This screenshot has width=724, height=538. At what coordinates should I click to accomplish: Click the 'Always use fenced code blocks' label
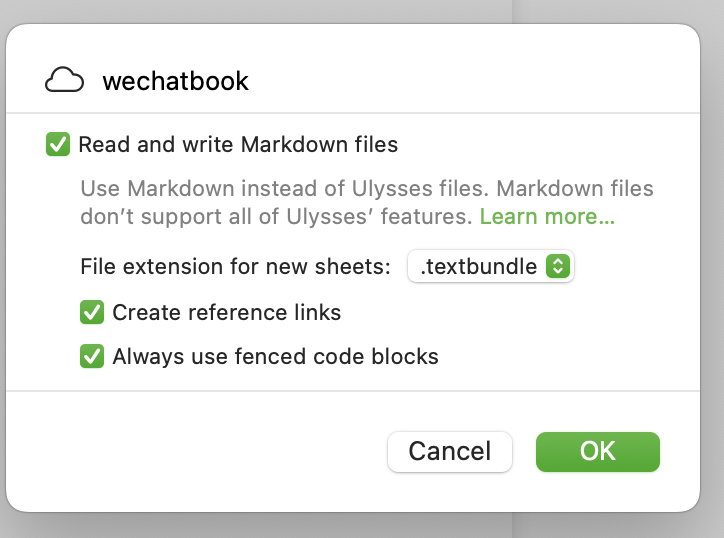275,356
